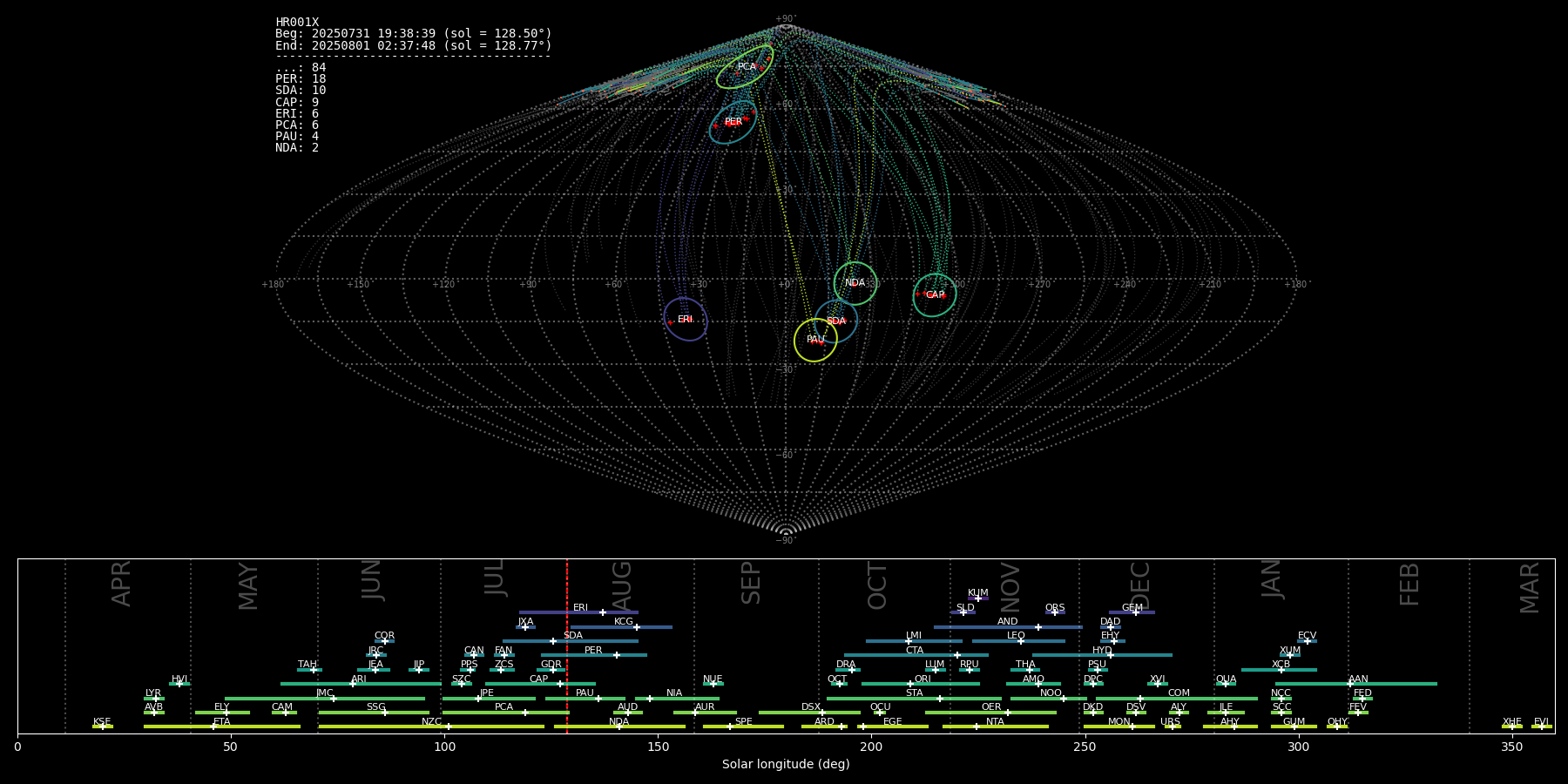This screenshot has height=784, width=1568.
Task: Click the 'CAP: 9' count in legend
Action: [297, 102]
